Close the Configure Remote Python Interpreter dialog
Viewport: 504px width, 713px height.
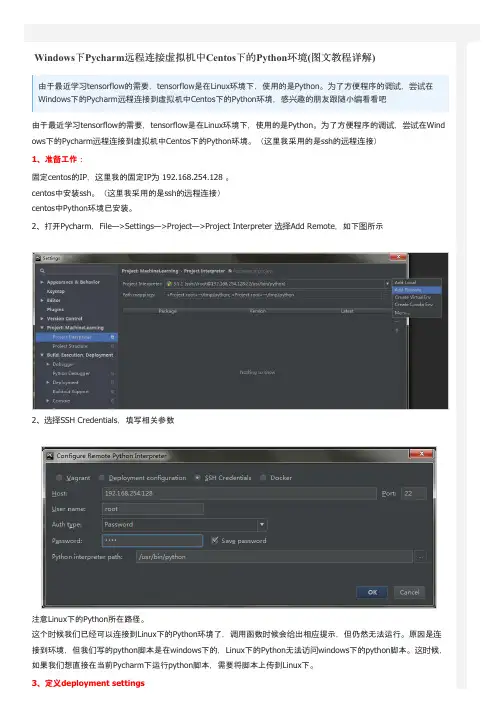pyautogui.click(x=421, y=453)
